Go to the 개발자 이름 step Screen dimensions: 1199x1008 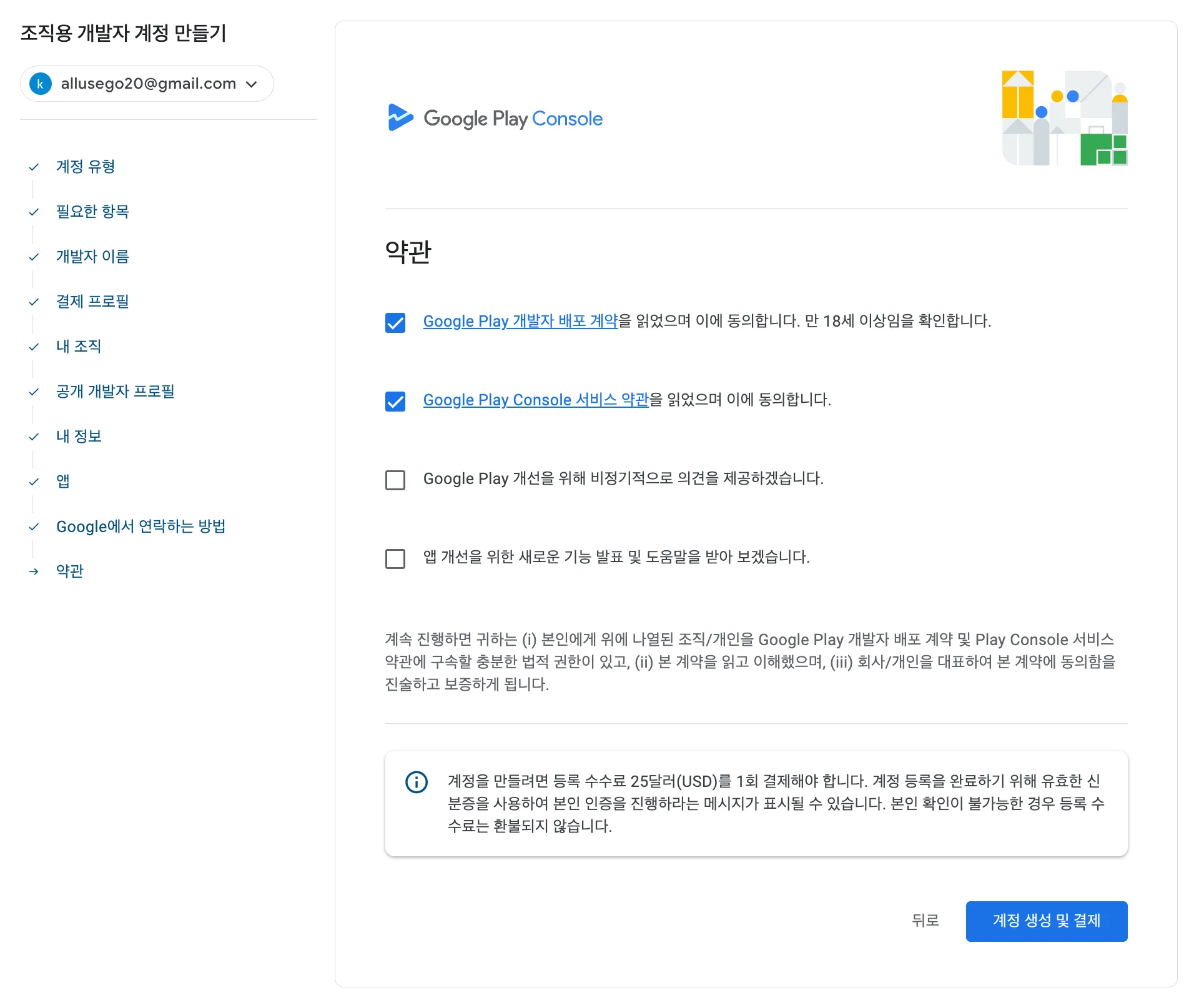[92, 257]
